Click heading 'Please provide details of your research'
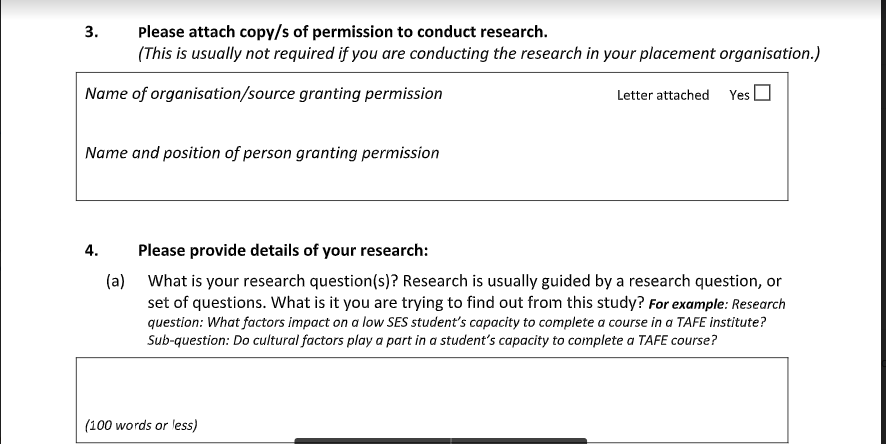 tap(283, 250)
